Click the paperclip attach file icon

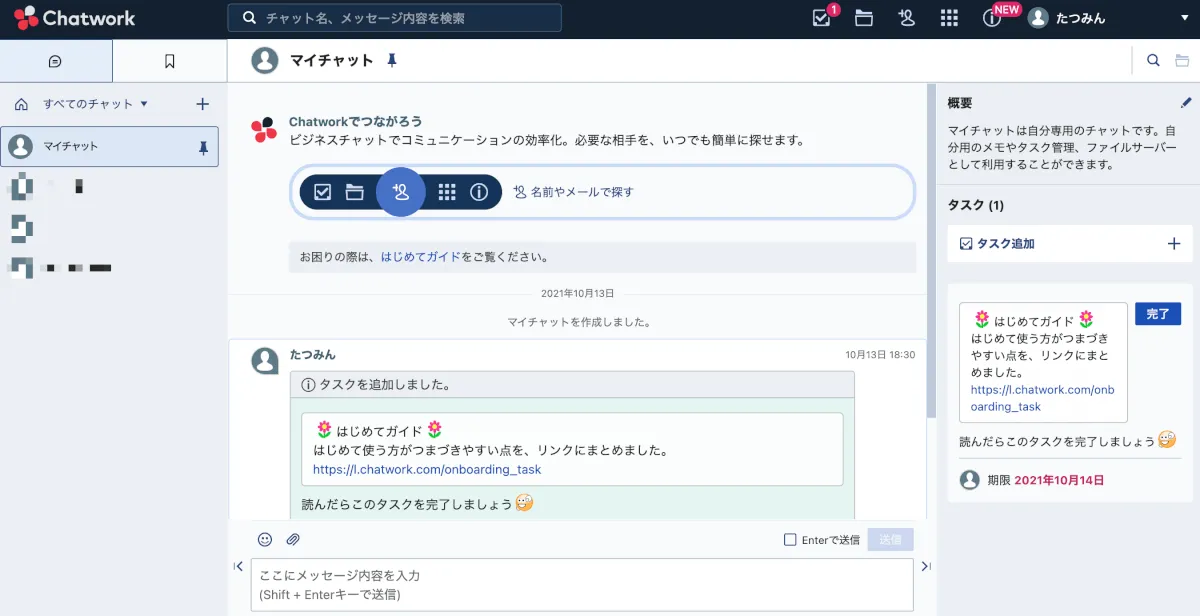[293, 539]
